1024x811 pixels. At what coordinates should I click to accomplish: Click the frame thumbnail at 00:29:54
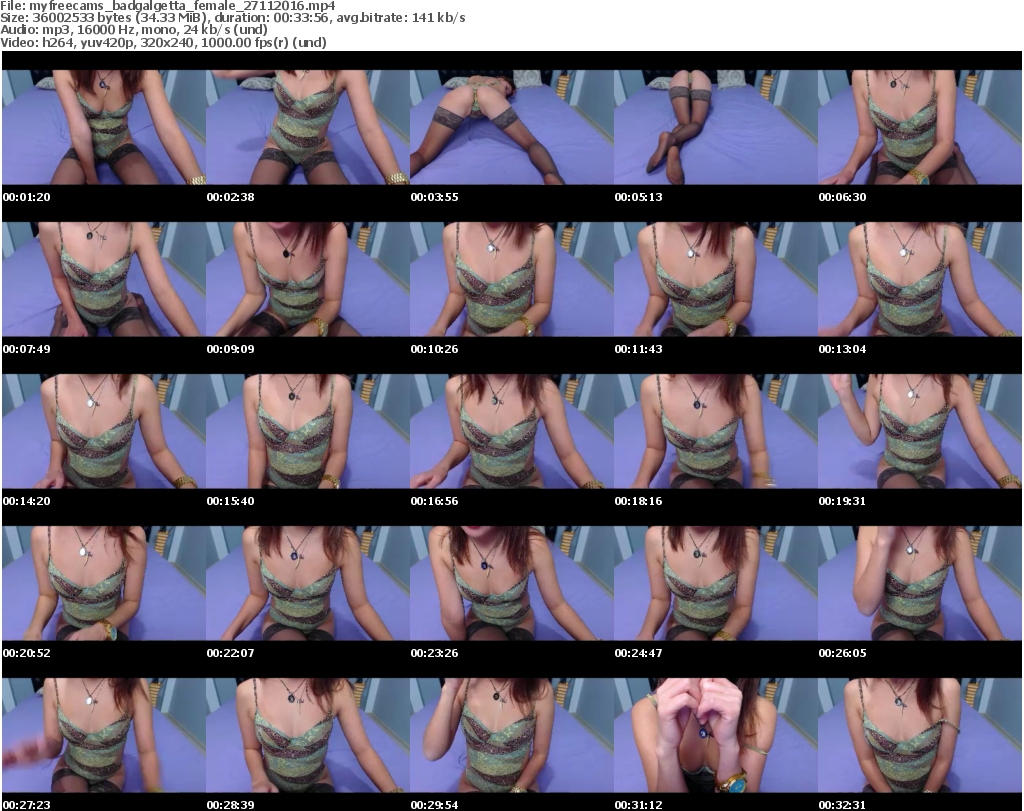[x=511, y=735]
